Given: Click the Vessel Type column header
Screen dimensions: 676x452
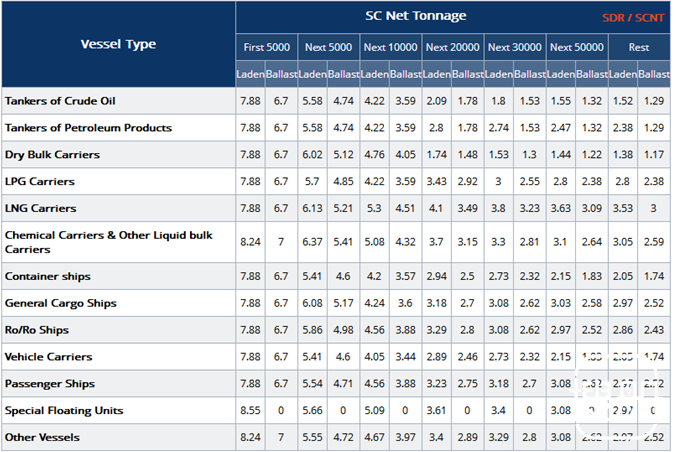Looking at the screenshot, I should click(x=119, y=44).
